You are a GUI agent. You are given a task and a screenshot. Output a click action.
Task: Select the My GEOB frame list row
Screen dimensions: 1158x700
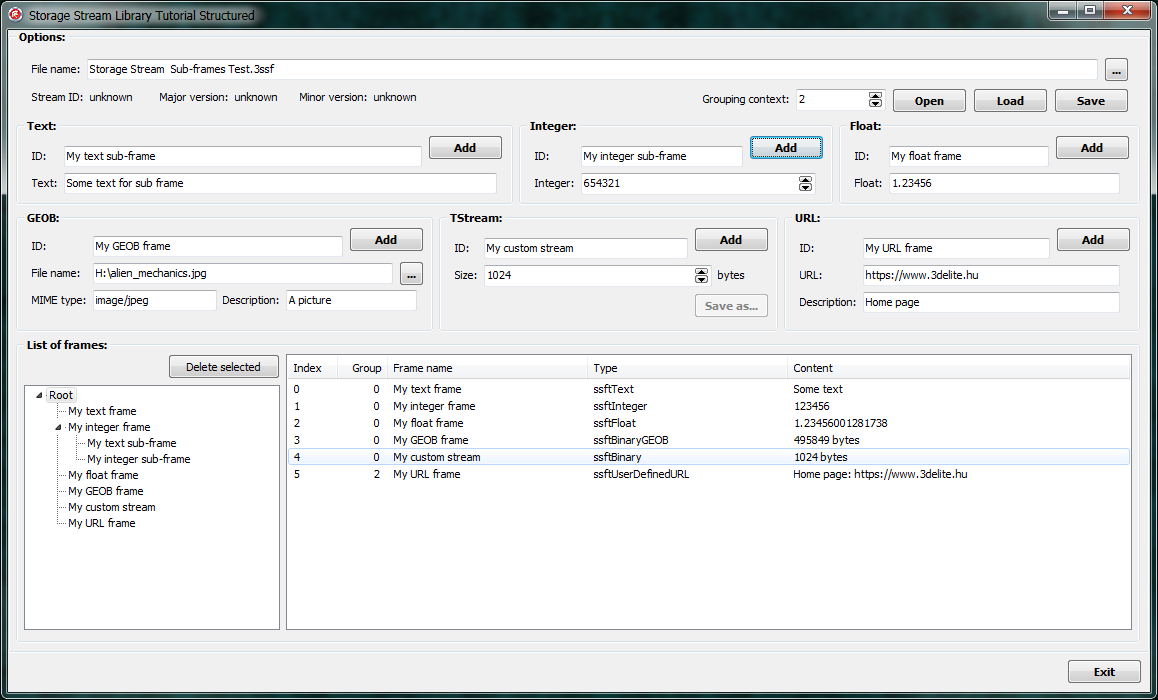(709, 440)
